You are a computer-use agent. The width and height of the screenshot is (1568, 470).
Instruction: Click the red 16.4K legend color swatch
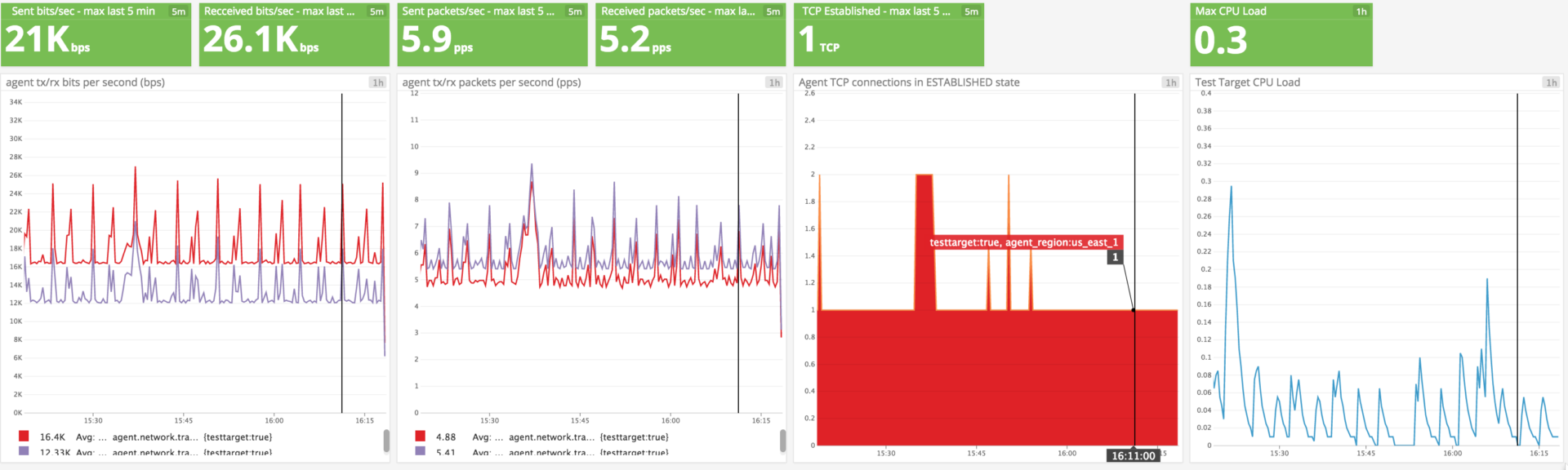click(x=24, y=437)
